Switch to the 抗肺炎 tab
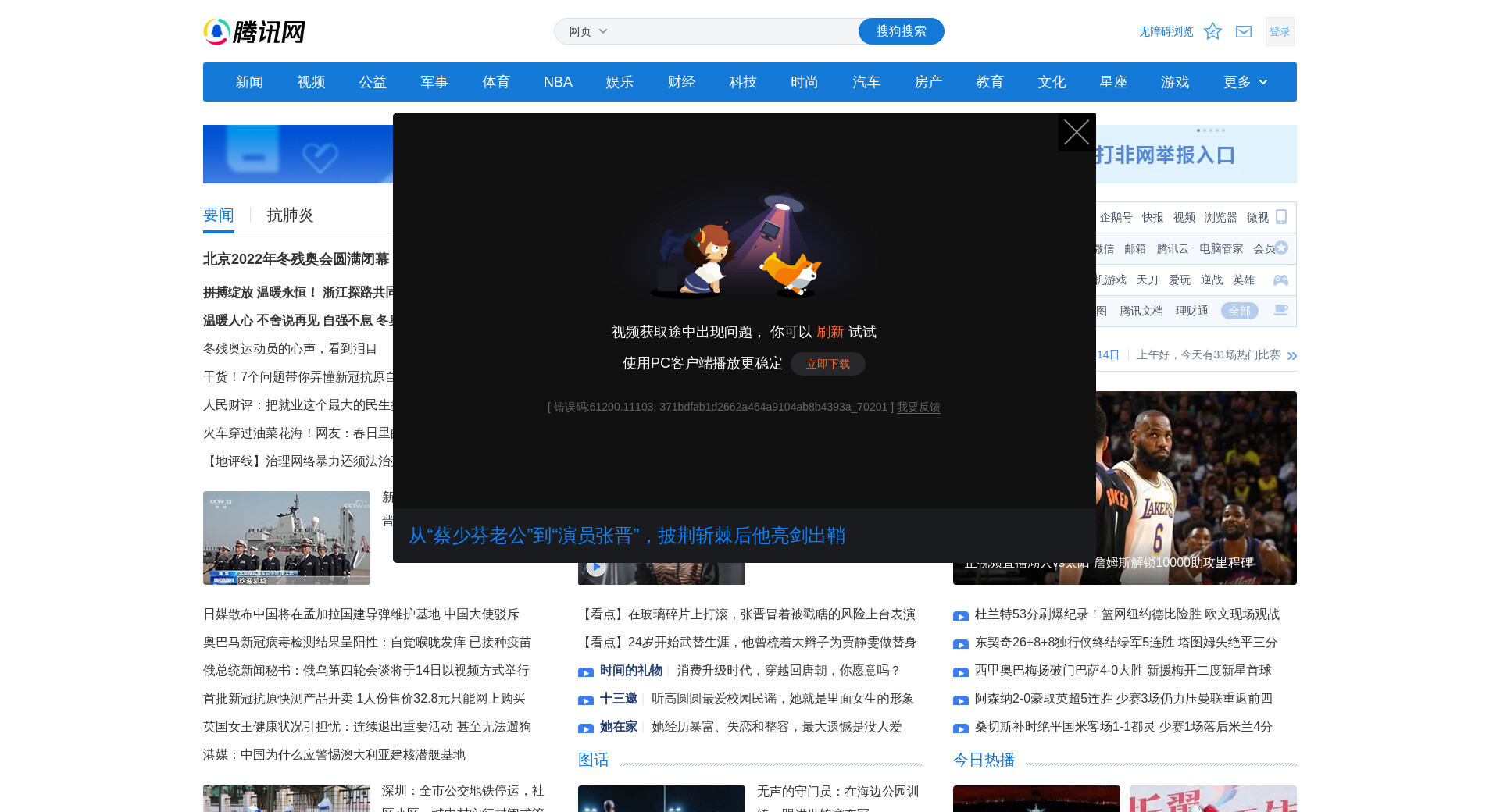This screenshot has height=812, width=1500. click(290, 215)
